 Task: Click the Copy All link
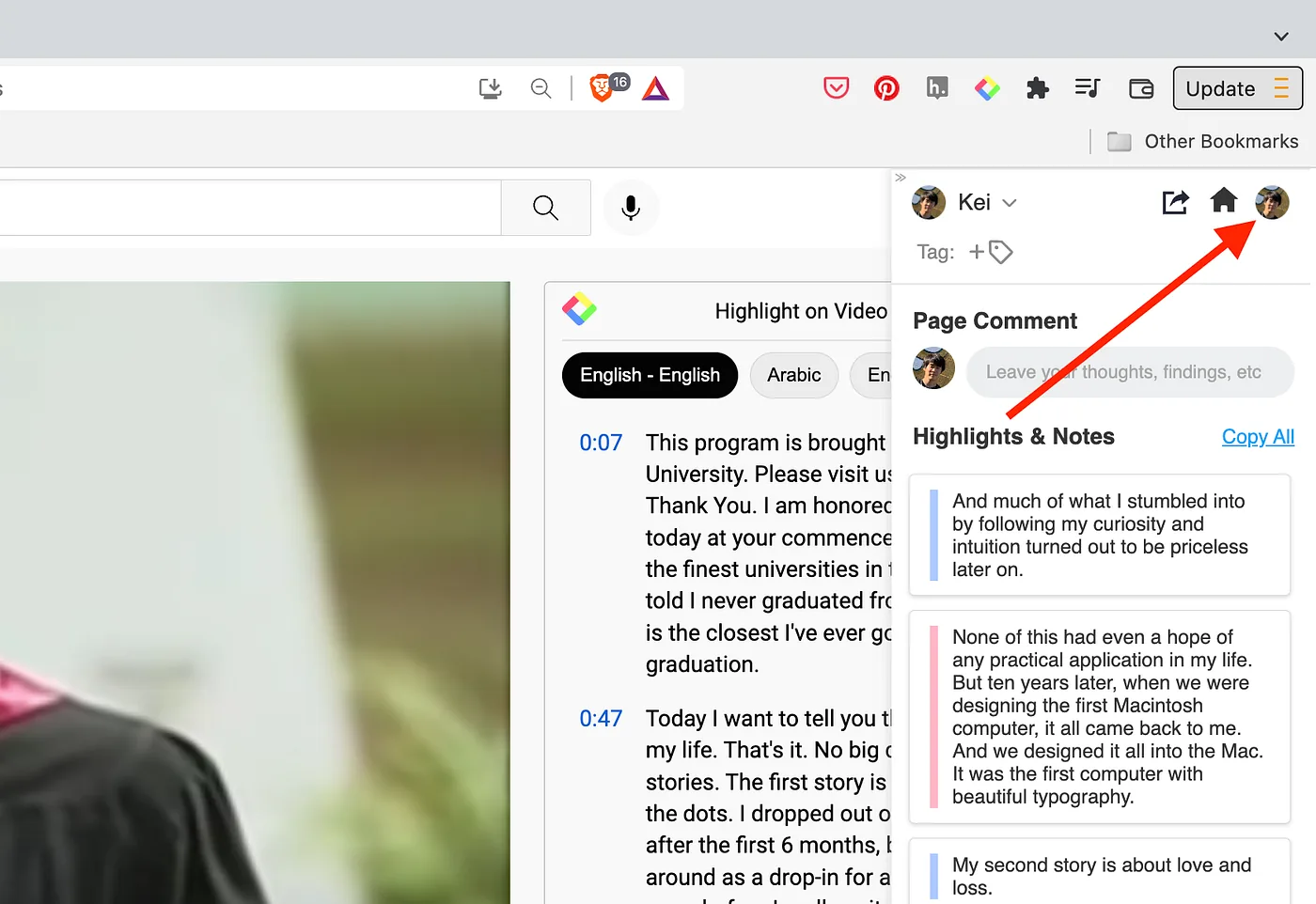[x=1258, y=437]
